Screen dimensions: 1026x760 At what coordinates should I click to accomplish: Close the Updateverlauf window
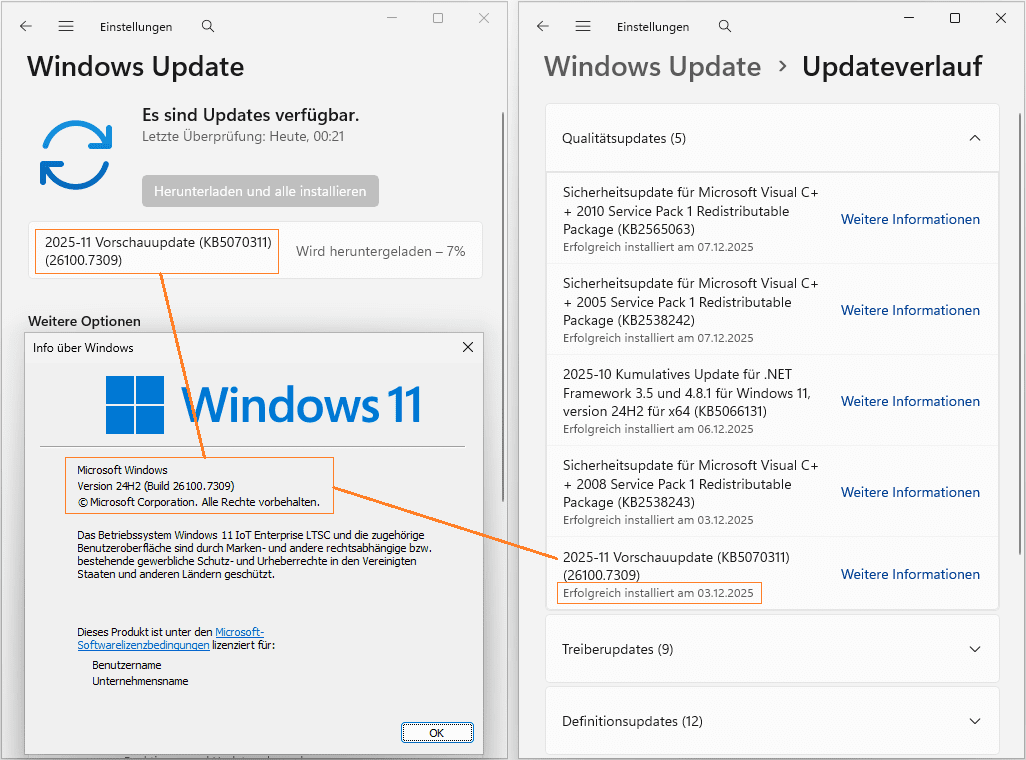coord(1000,18)
